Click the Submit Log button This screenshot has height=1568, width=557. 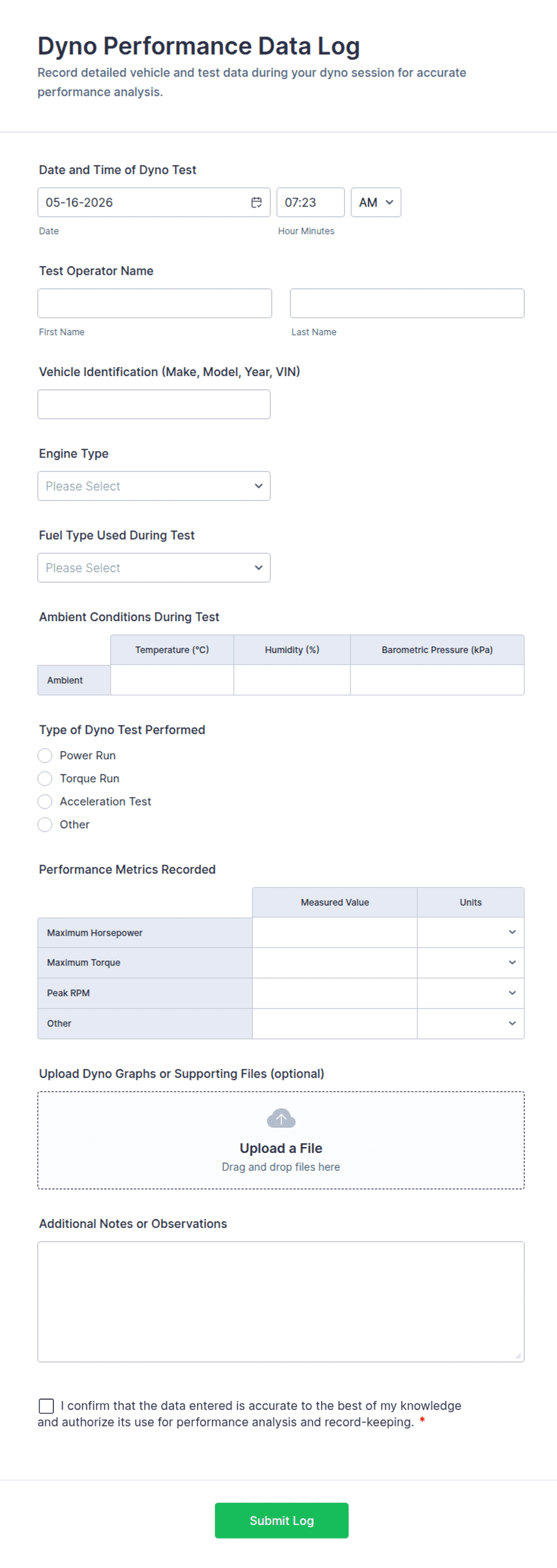tap(281, 1521)
